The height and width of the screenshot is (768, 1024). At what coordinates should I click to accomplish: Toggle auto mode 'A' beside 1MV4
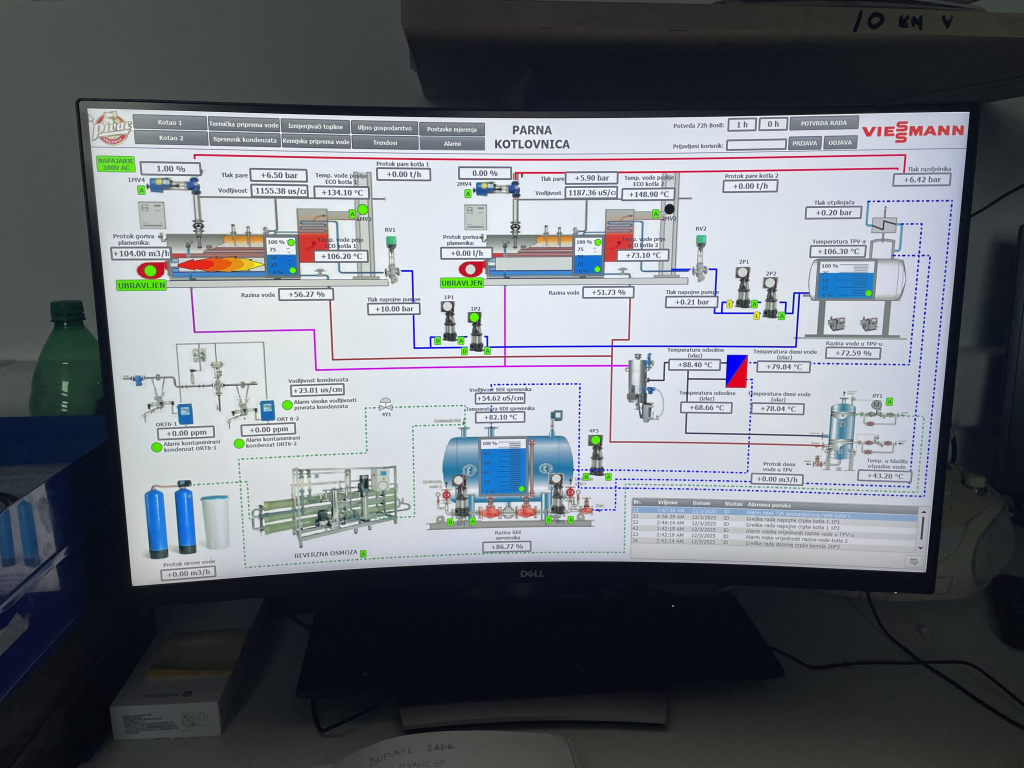pos(141,190)
